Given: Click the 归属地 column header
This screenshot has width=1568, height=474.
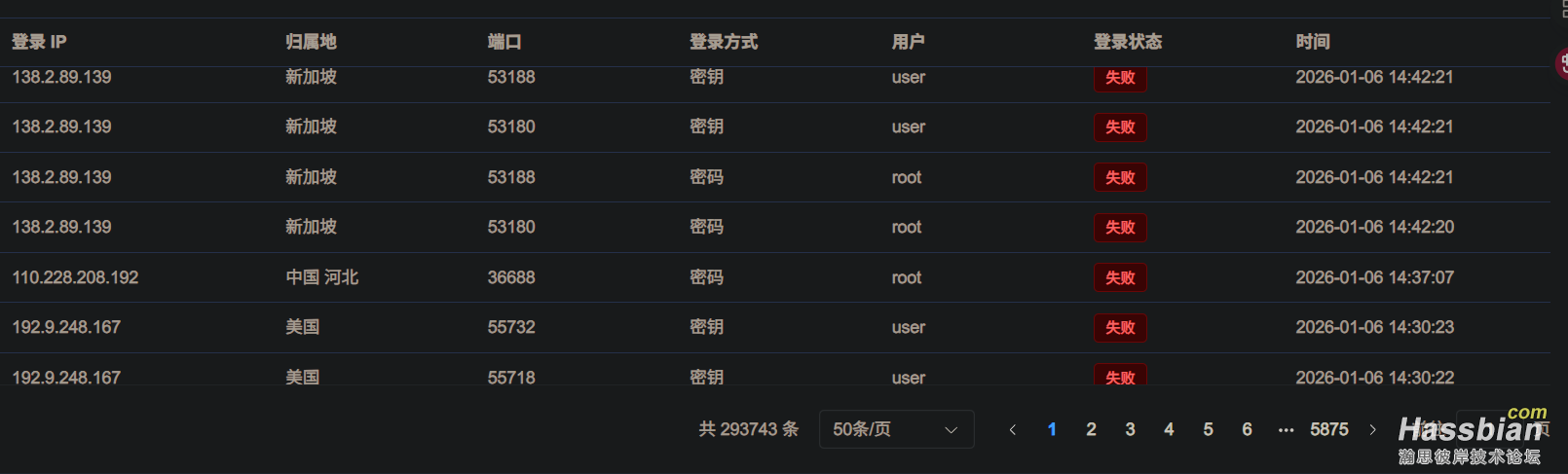Looking at the screenshot, I should (x=311, y=42).
